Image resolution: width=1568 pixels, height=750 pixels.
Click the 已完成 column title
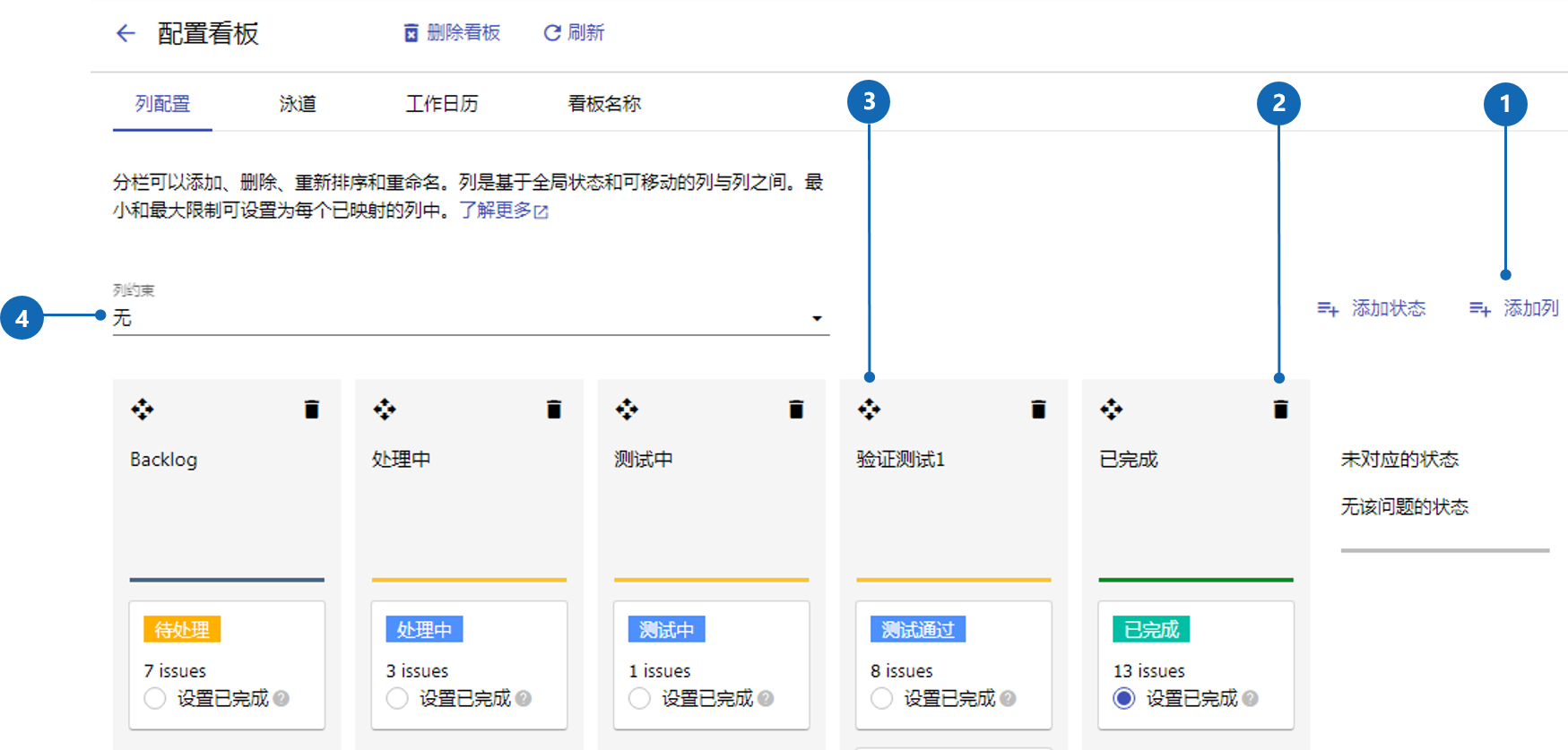pyautogui.click(x=1129, y=460)
